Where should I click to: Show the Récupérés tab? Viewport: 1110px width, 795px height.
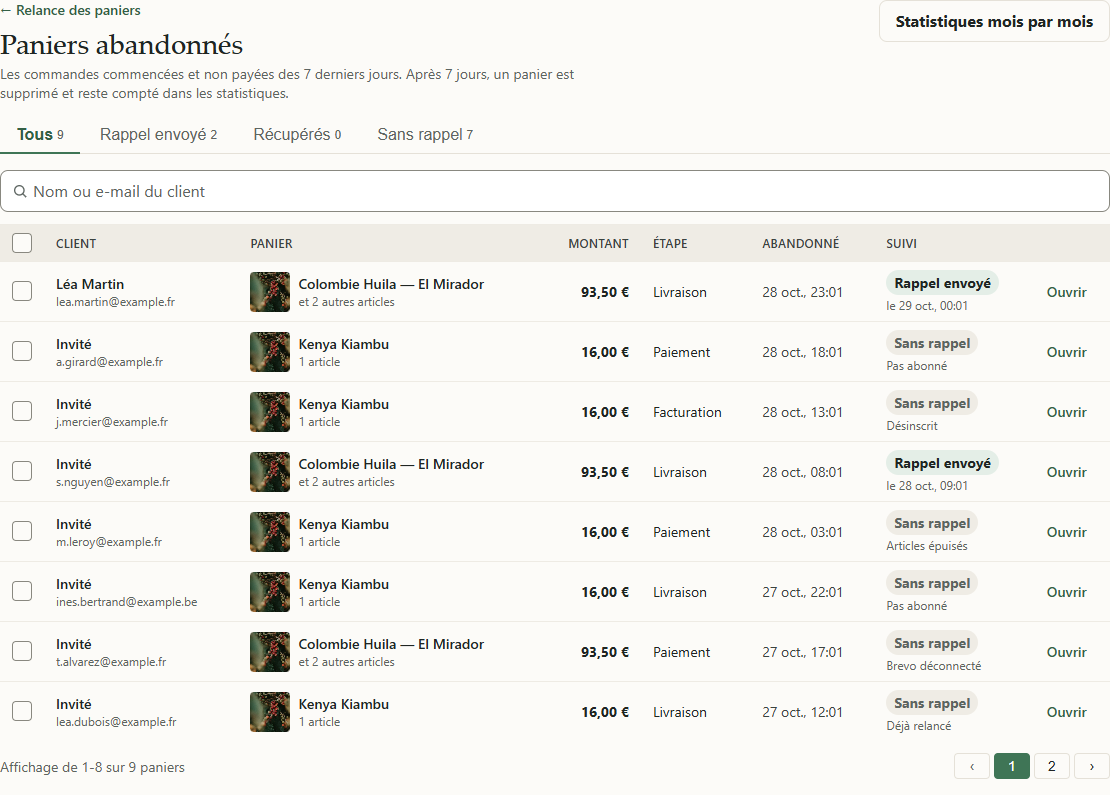click(x=297, y=135)
